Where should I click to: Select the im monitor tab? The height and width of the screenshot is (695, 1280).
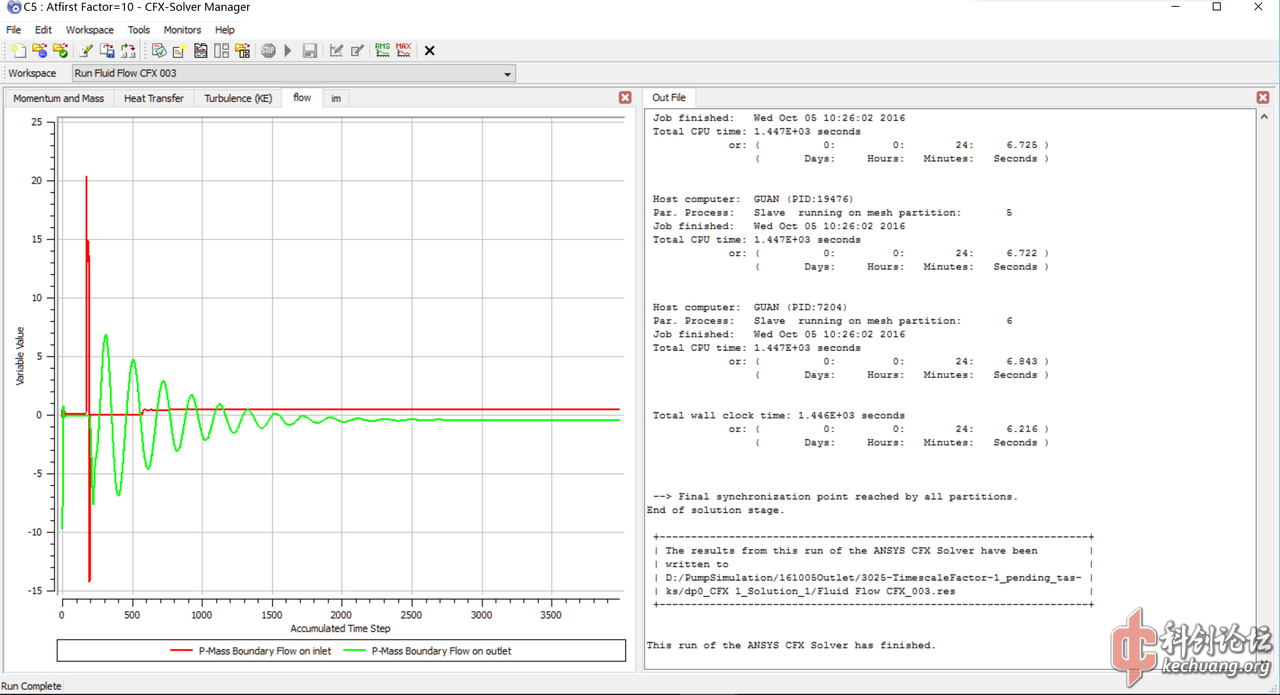[x=337, y=98]
